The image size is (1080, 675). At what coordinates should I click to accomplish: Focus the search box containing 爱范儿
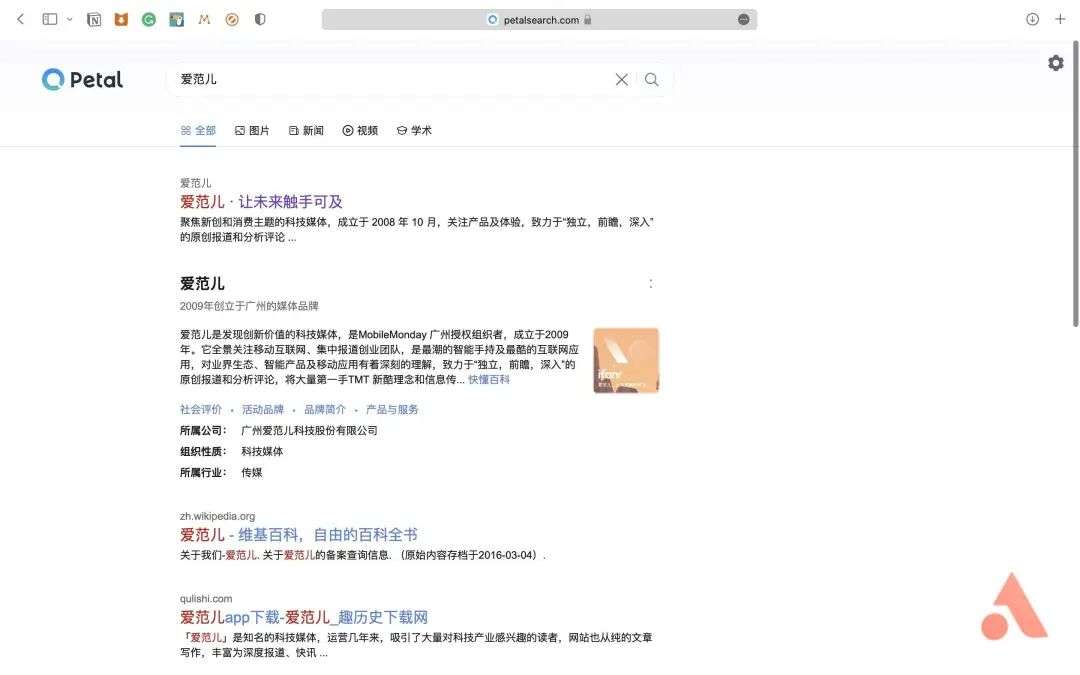[x=393, y=79]
